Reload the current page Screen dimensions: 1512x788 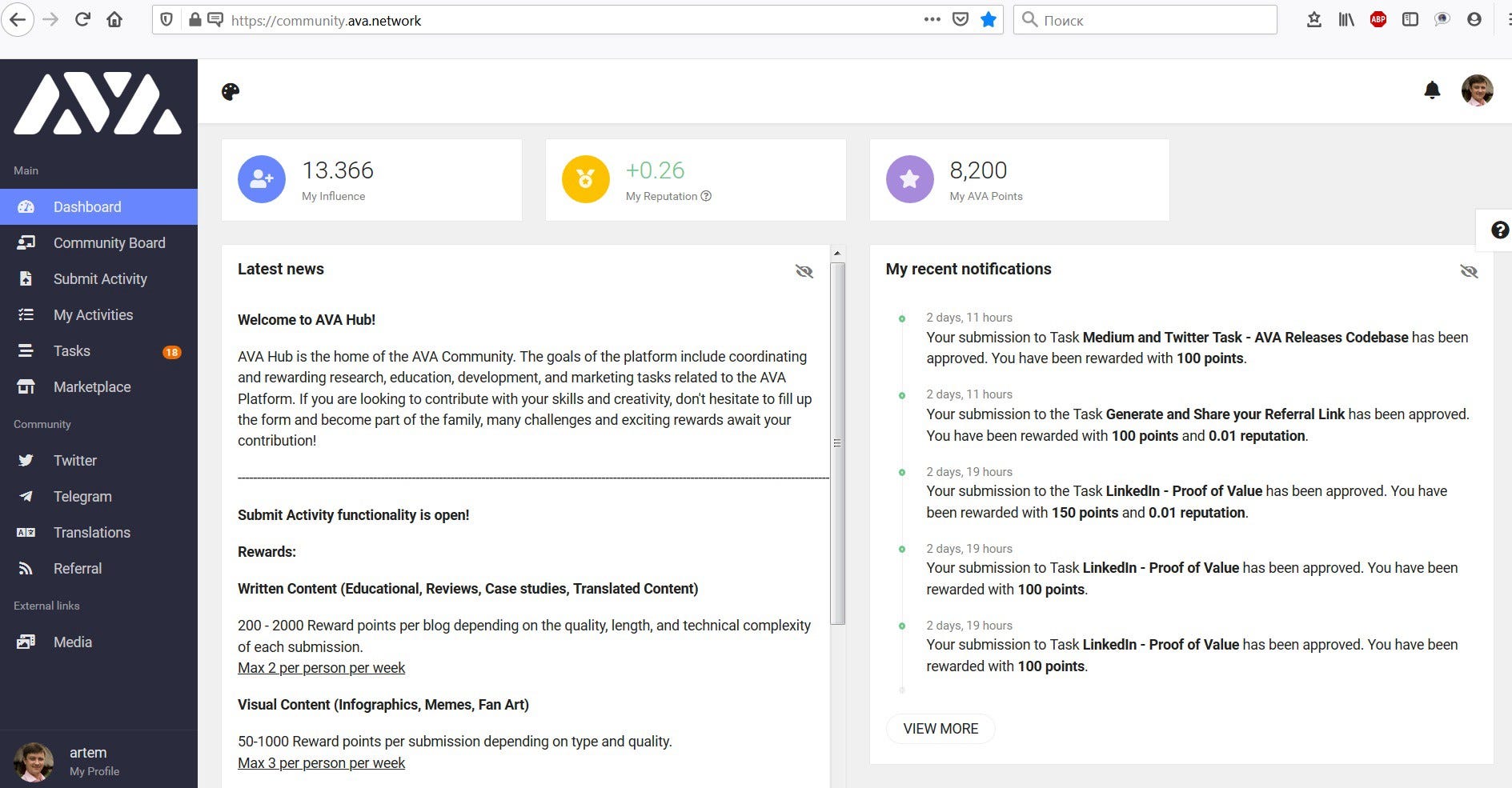pos(82,20)
